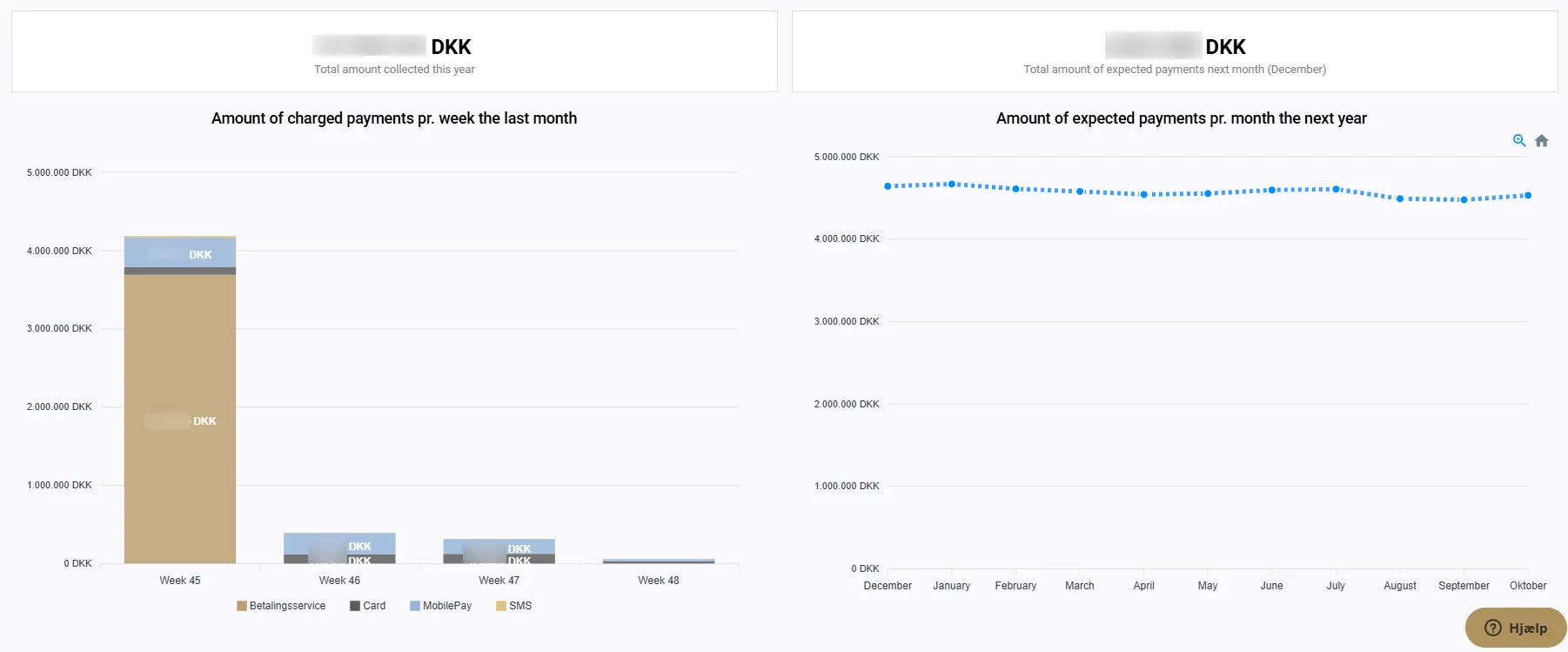The height and width of the screenshot is (652, 1568).
Task: Select the Week 47 stacked bar
Action: point(499,551)
